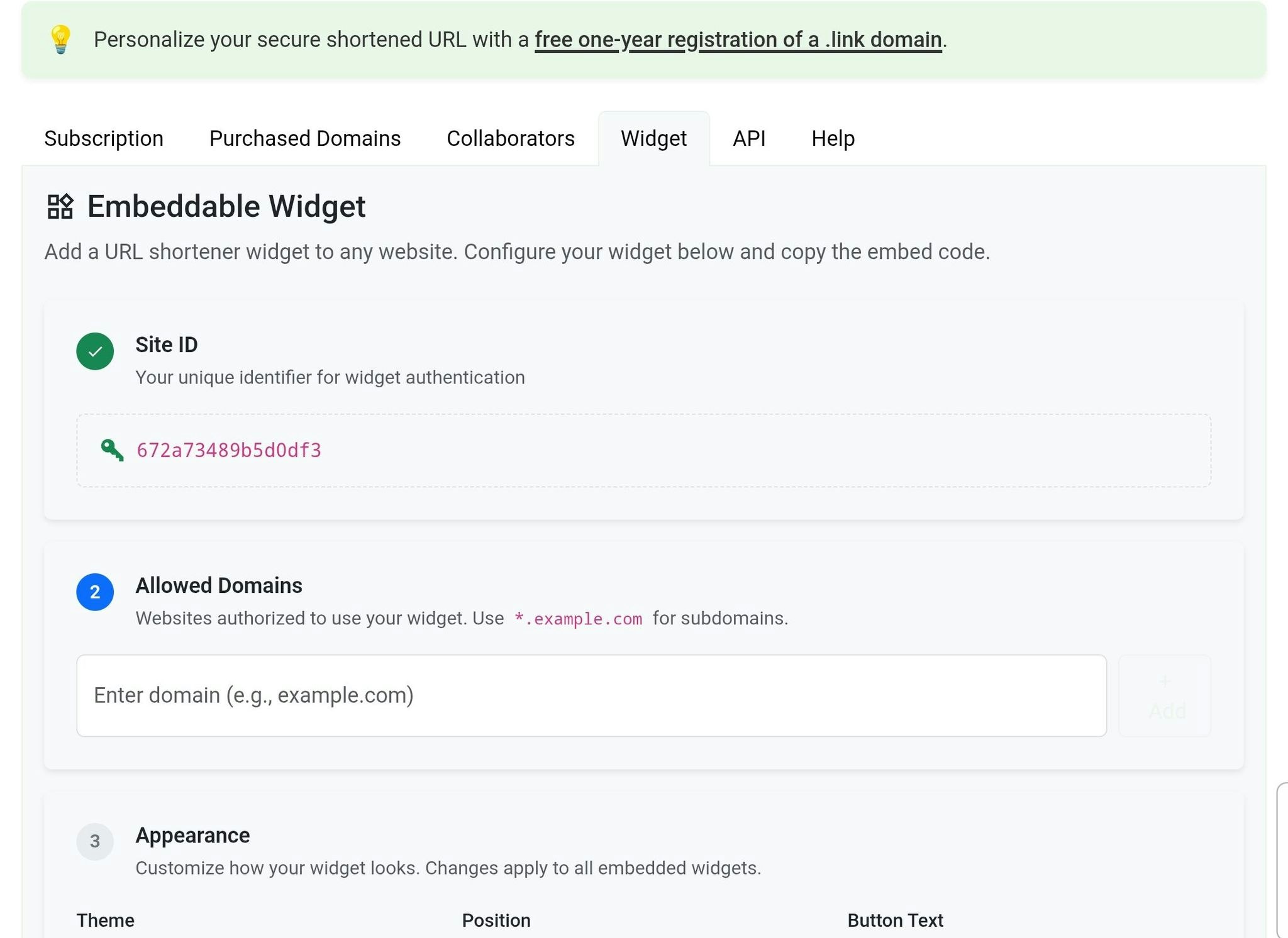Click the domain entry input field

591,695
